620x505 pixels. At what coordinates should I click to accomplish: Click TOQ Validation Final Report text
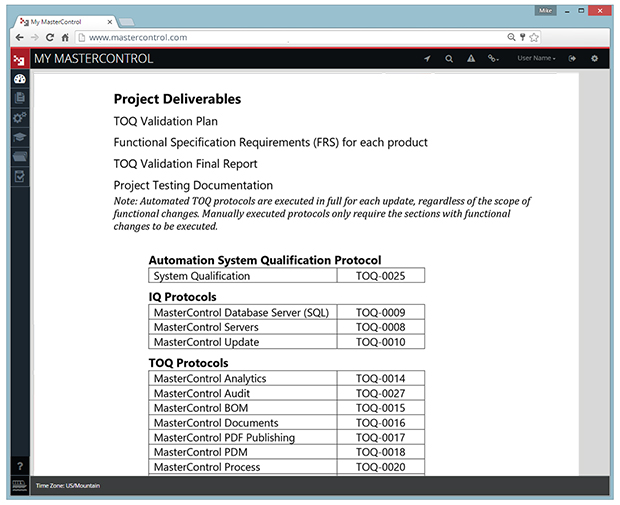click(185, 164)
